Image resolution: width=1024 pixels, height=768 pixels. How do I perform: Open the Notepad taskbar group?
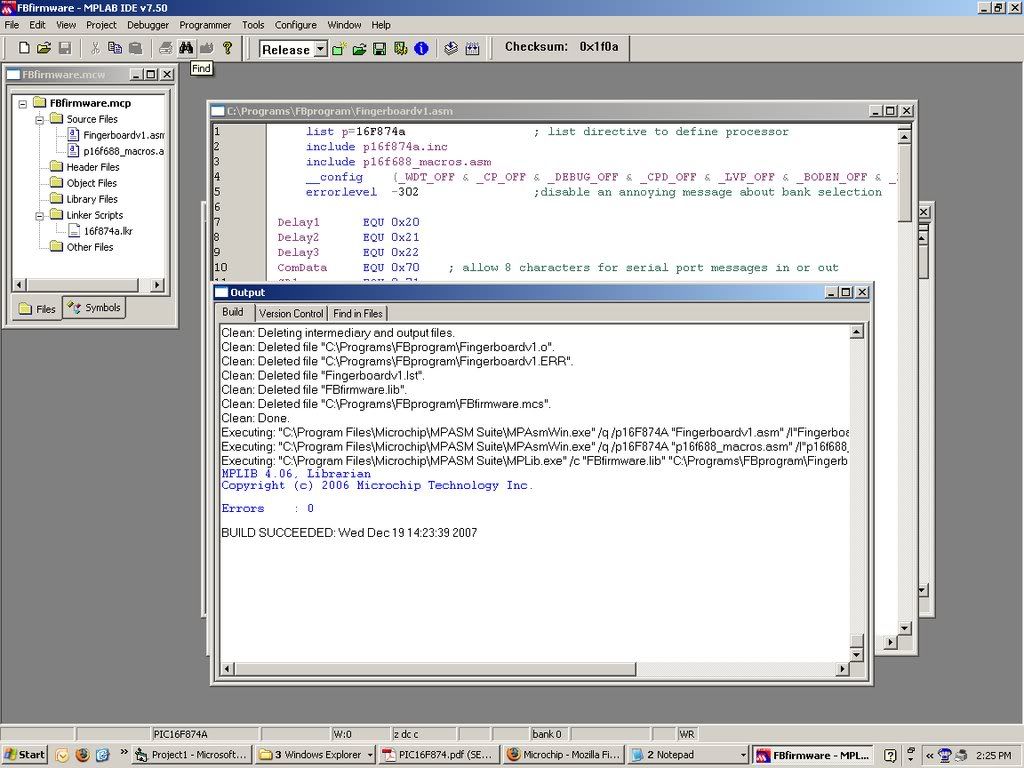[688, 755]
